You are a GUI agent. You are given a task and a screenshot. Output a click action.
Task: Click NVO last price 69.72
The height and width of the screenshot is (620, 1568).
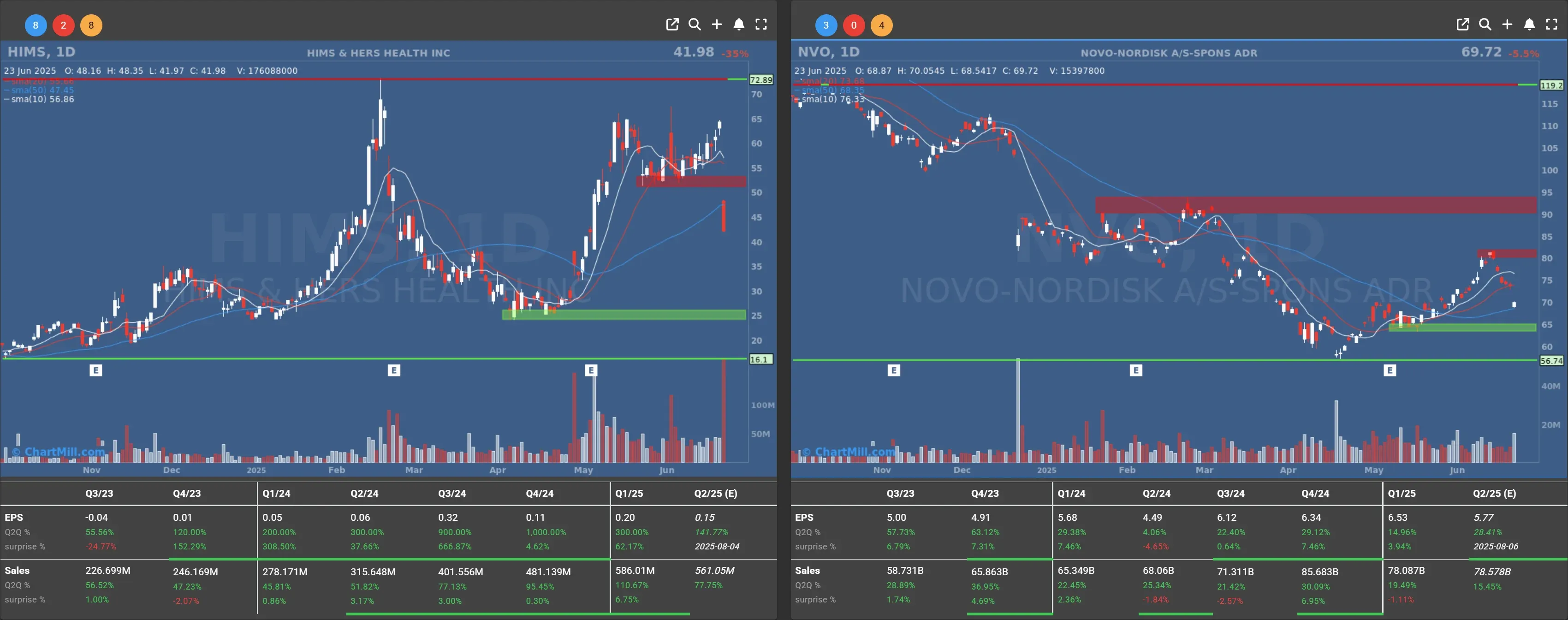click(1482, 52)
